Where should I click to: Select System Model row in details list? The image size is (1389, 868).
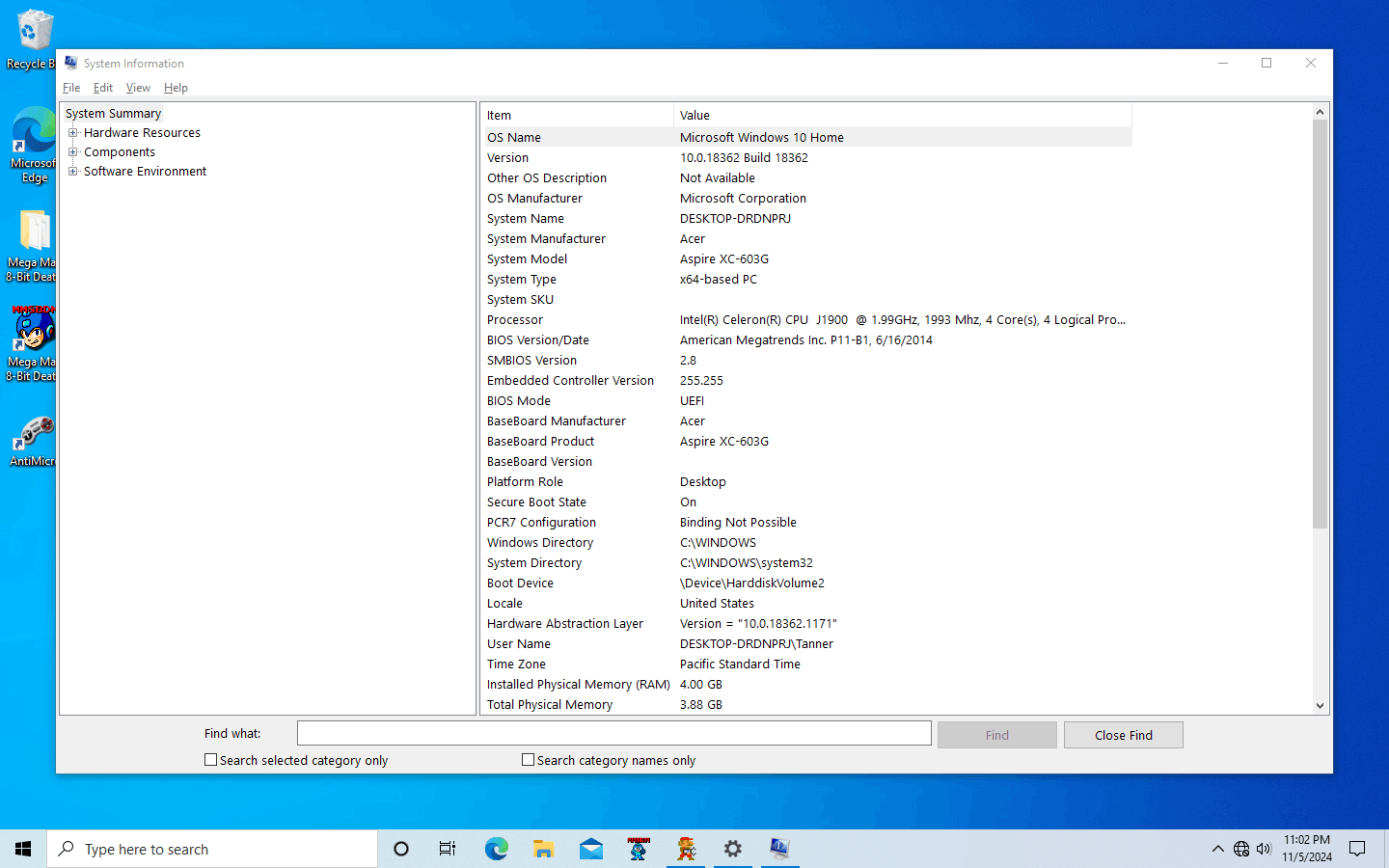[806, 258]
